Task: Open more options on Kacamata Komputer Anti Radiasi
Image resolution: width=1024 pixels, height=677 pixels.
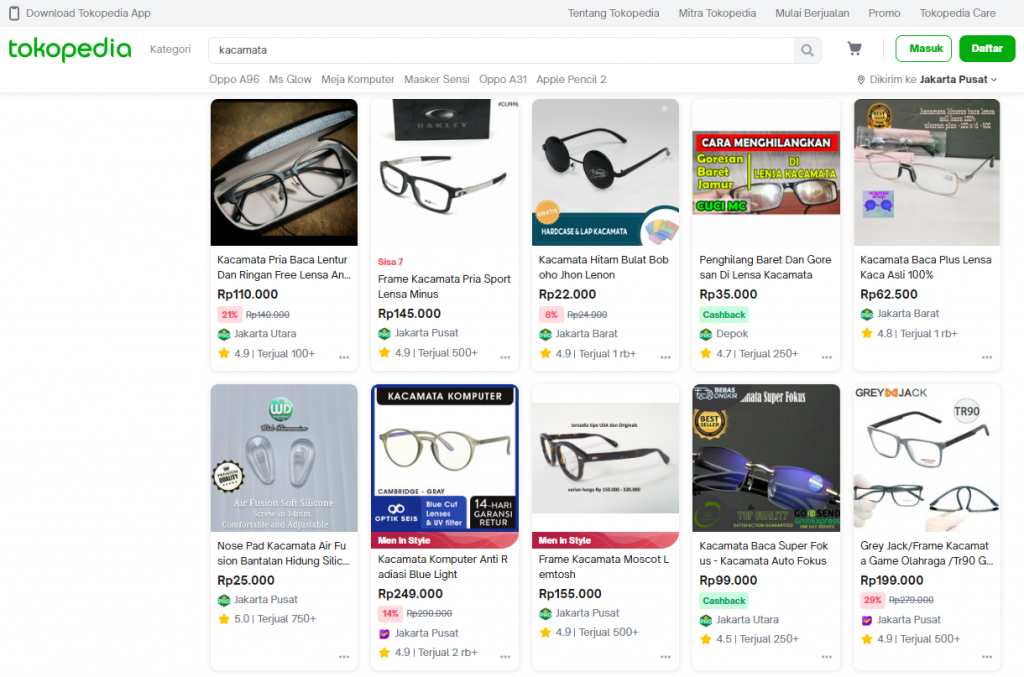Action: [x=505, y=657]
